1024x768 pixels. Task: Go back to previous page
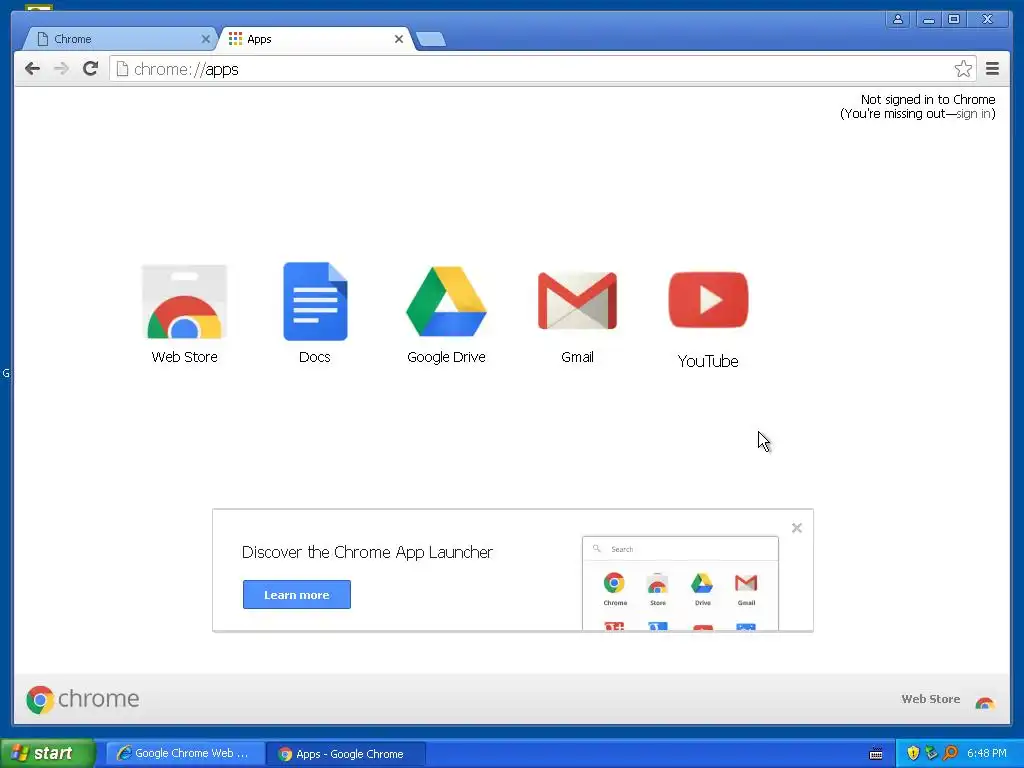tap(33, 69)
